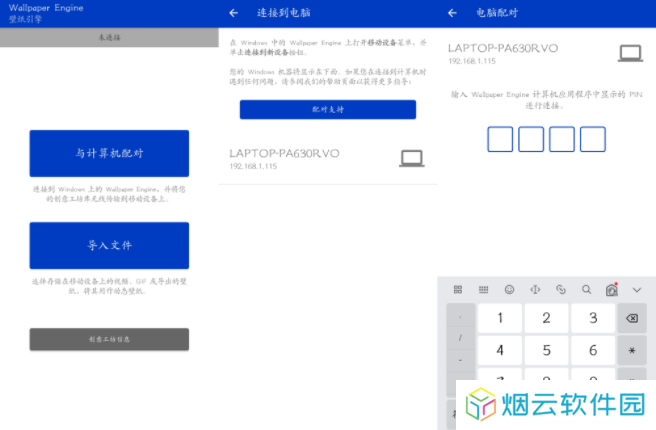Viewport: 656px width, 430px height.
Task: Tap key 4 on the numeric keypad
Action: 500,351
